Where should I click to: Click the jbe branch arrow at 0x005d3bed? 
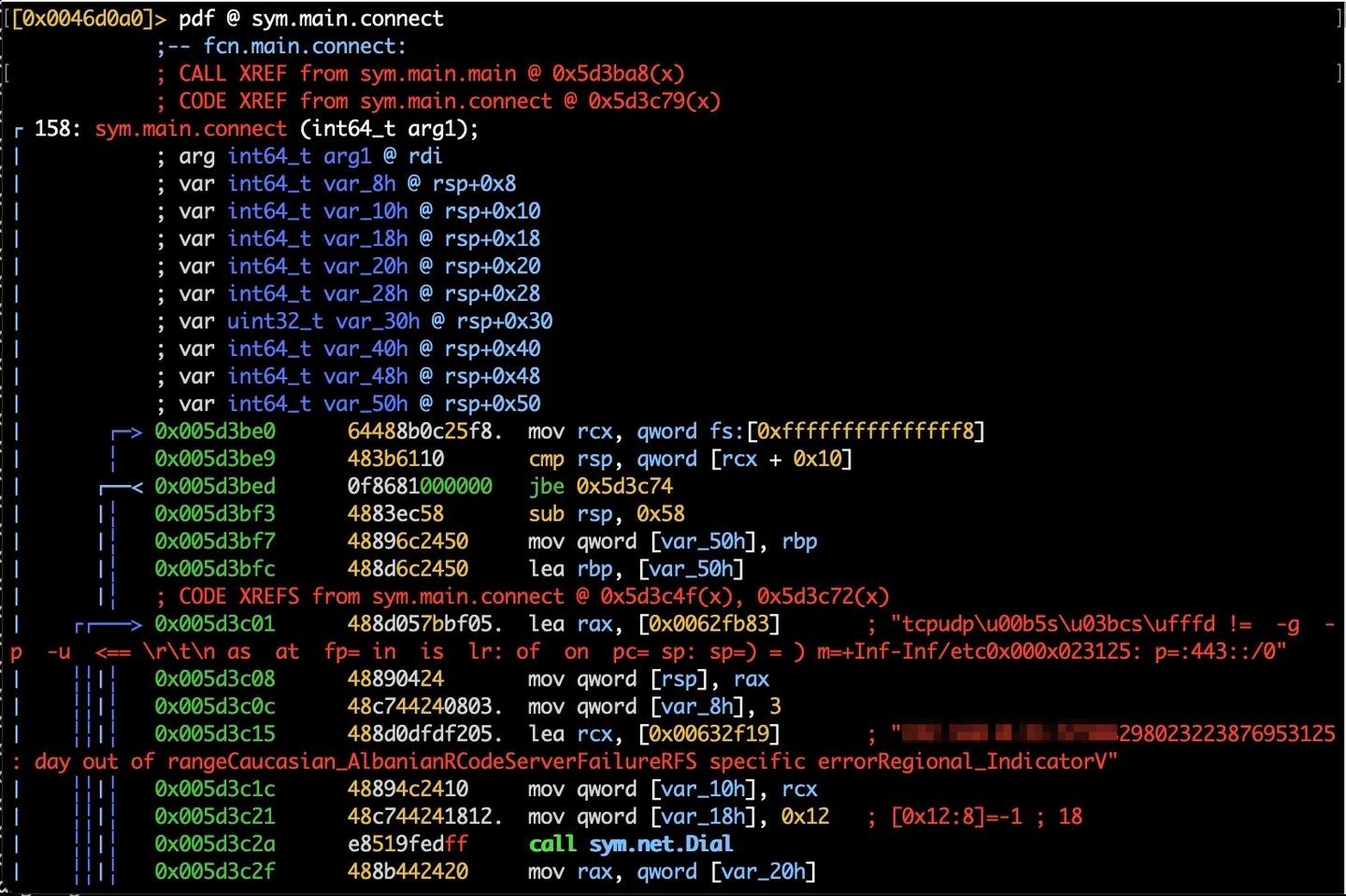(122, 487)
